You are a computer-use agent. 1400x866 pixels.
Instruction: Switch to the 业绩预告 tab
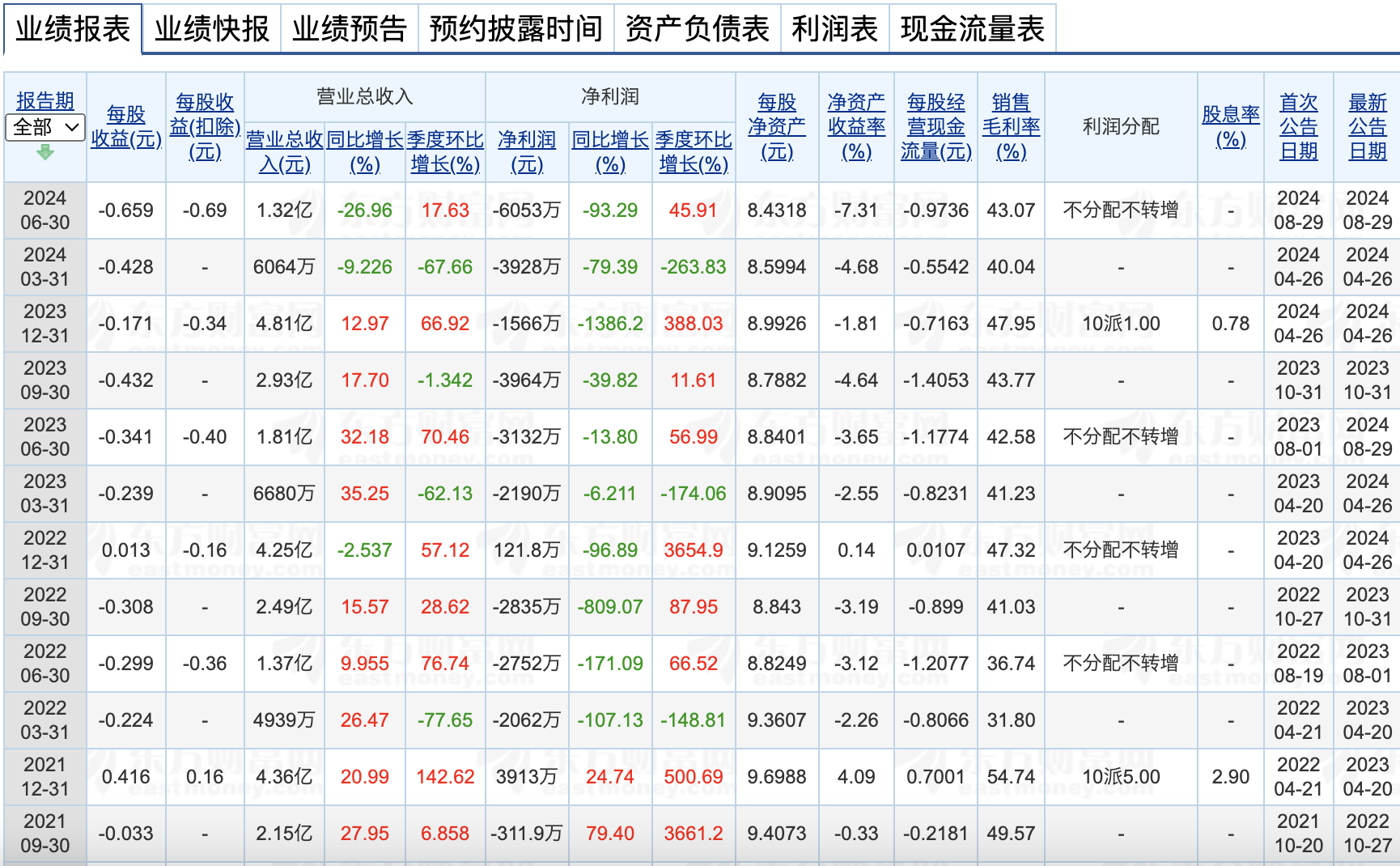coord(350,29)
